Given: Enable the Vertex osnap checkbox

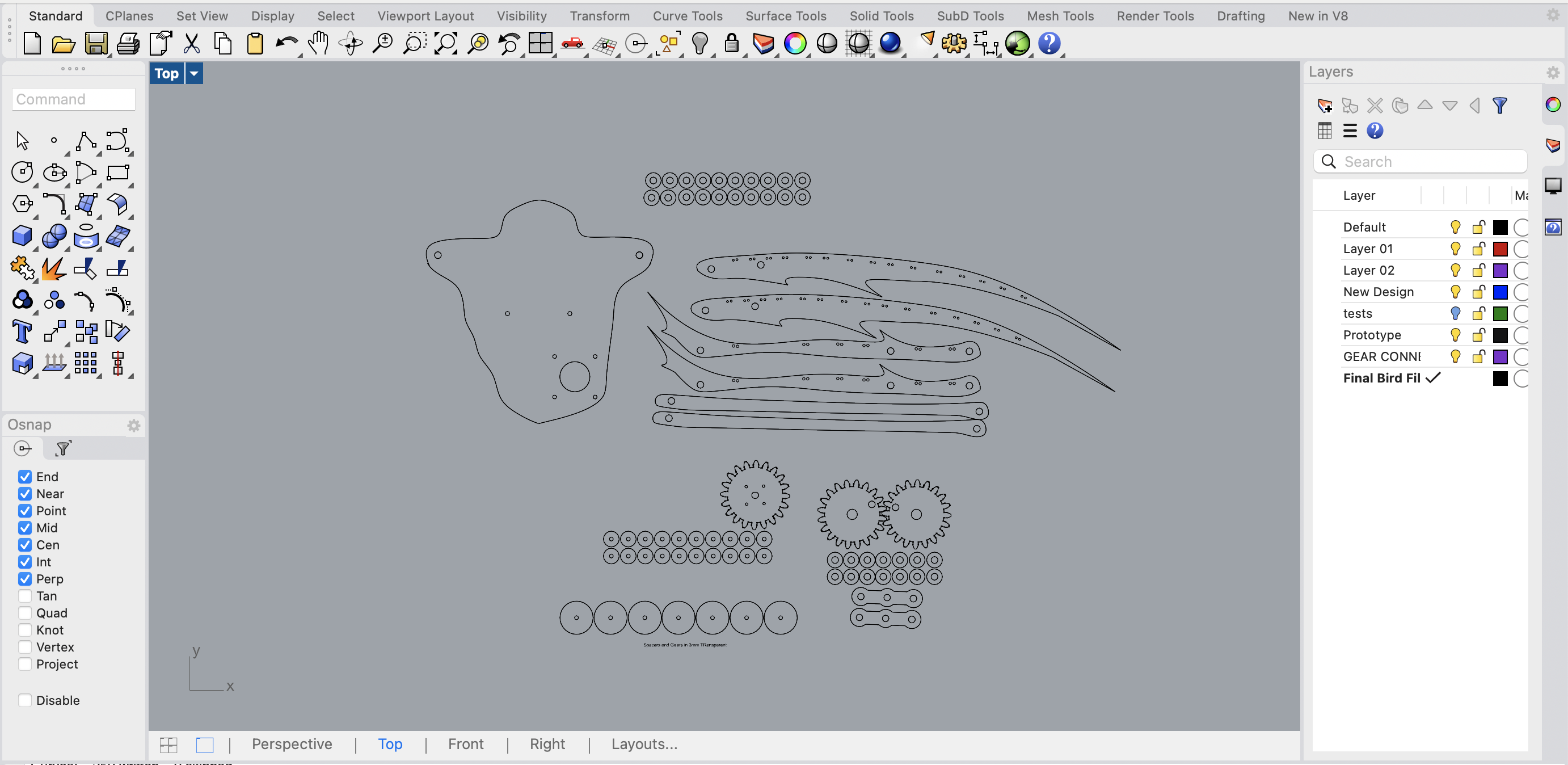Looking at the screenshot, I should click(25, 648).
